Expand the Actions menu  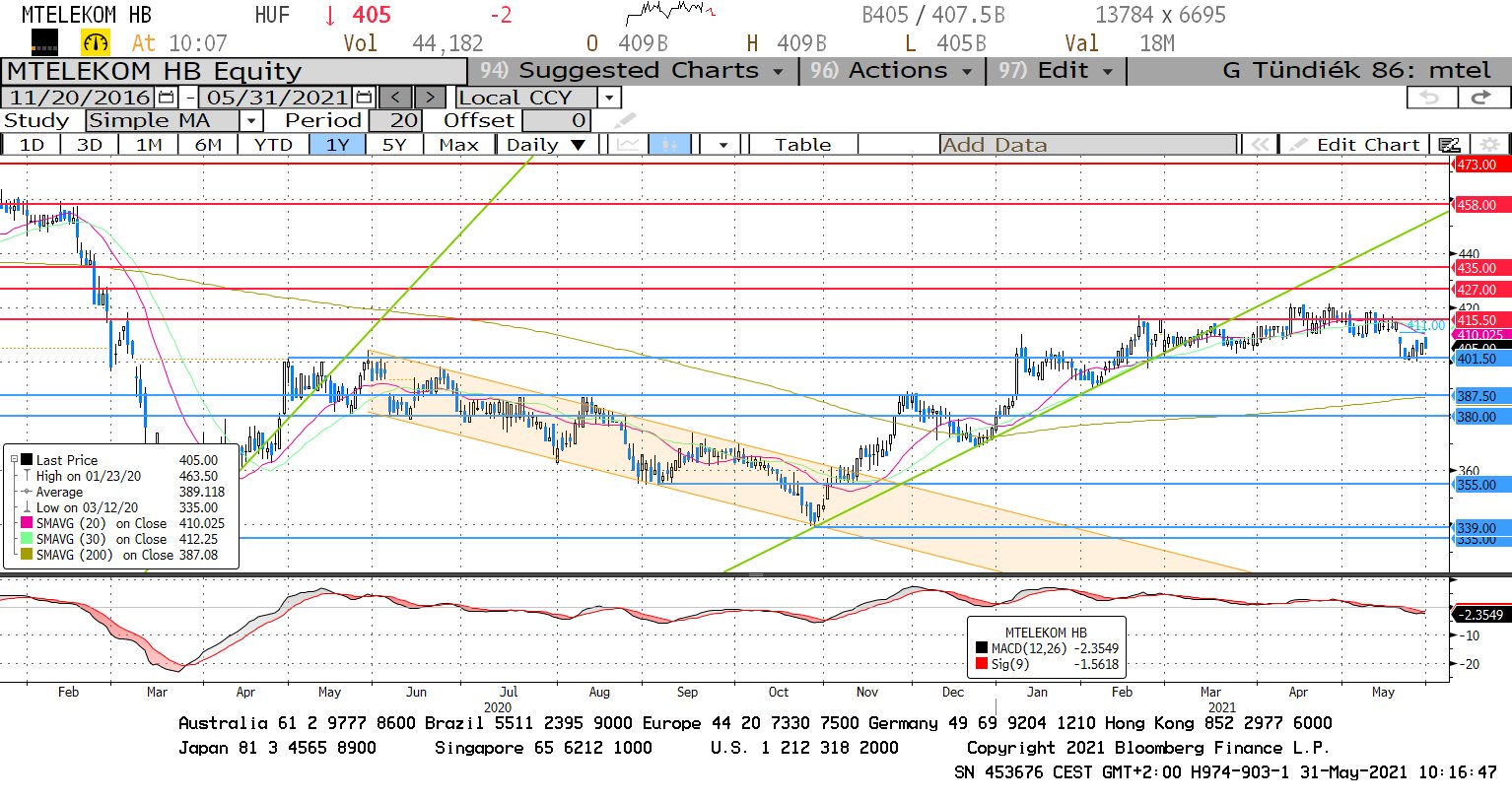[x=891, y=71]
